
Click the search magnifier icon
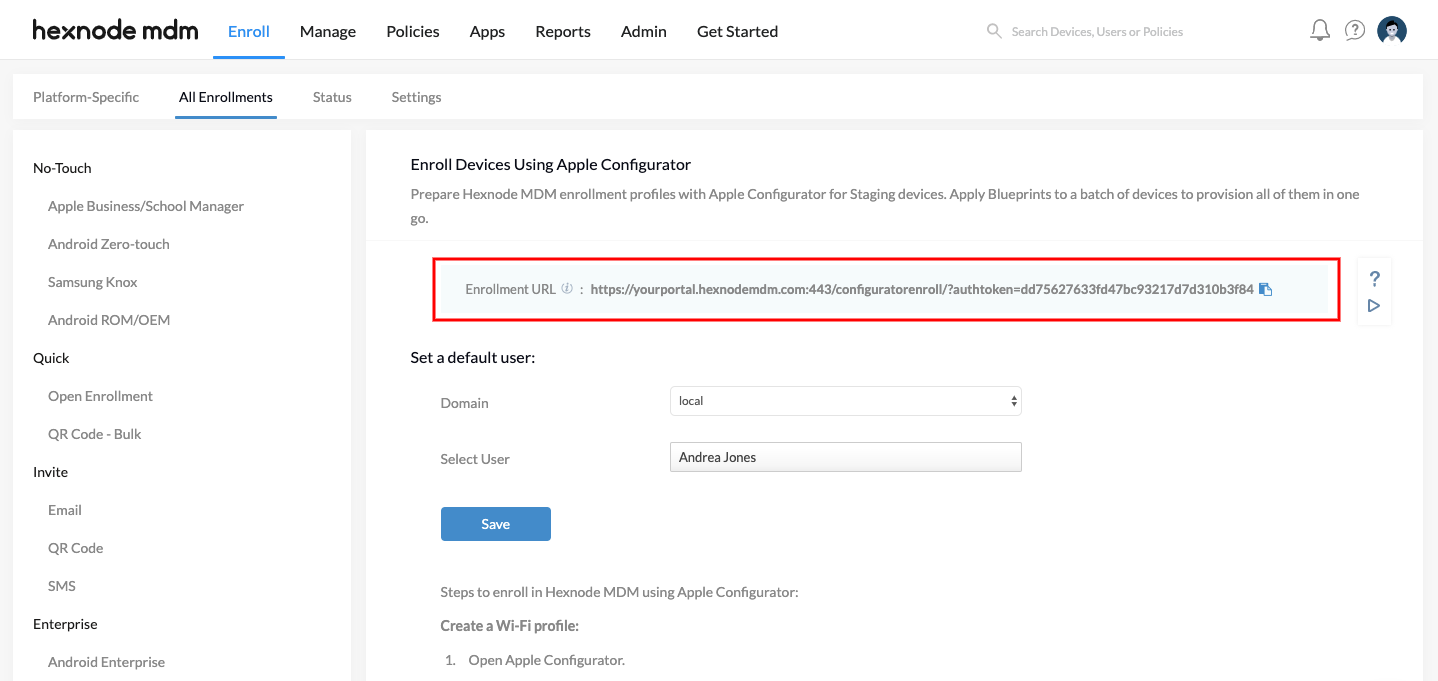tap(994, 31)
